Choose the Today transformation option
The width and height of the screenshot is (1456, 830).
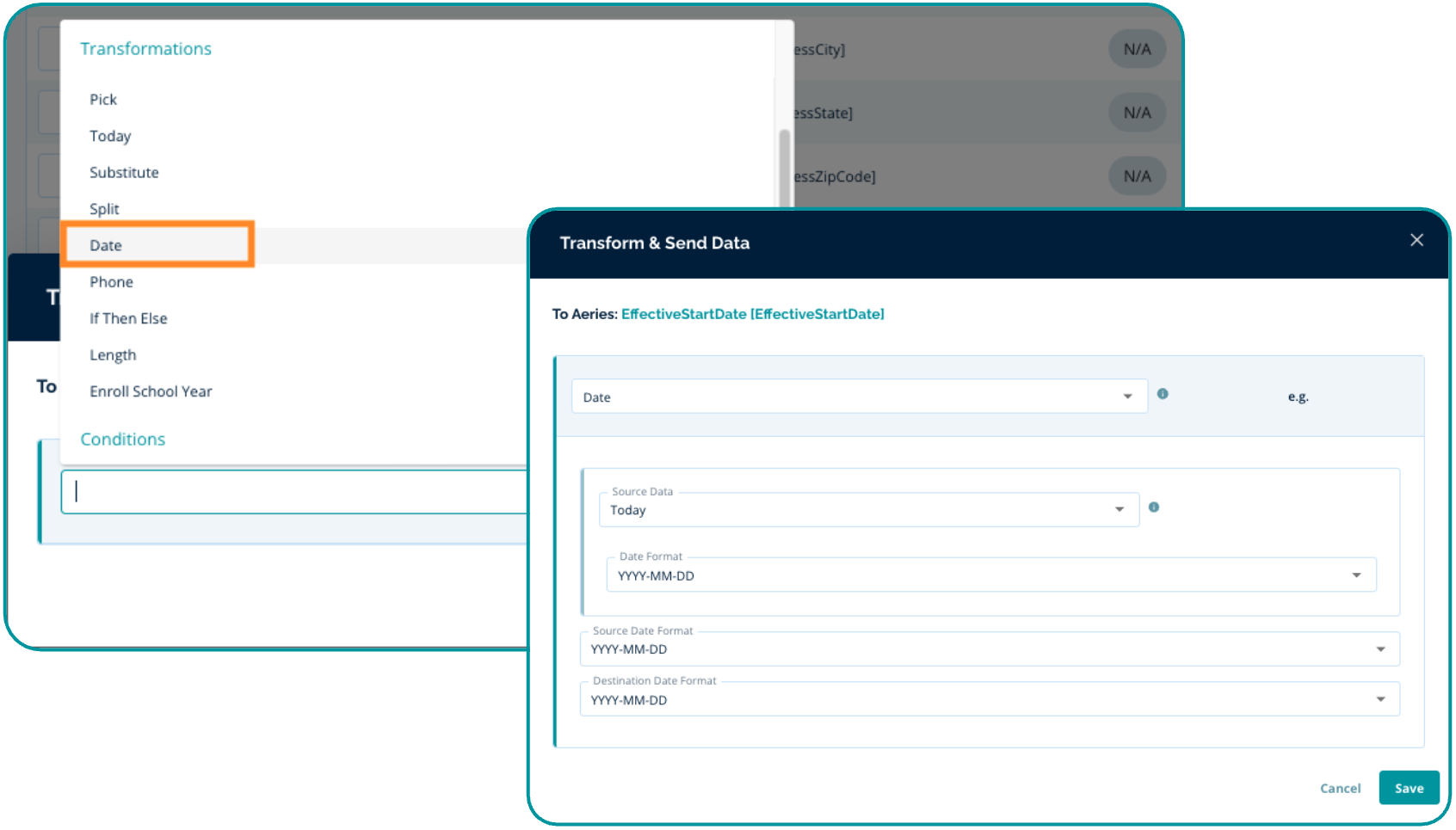tap(110, 137)
